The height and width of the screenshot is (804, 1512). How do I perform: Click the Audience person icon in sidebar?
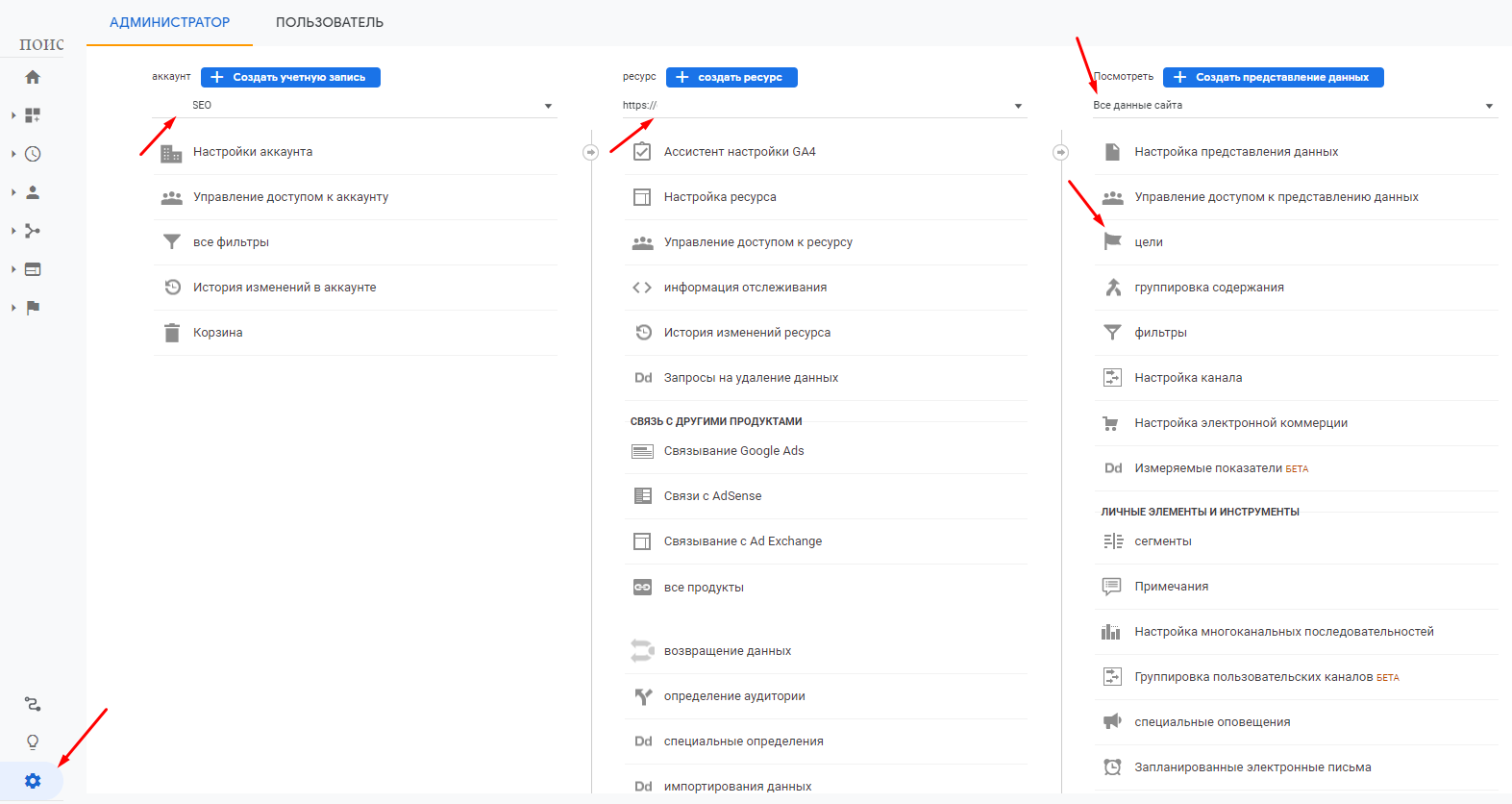33,192
